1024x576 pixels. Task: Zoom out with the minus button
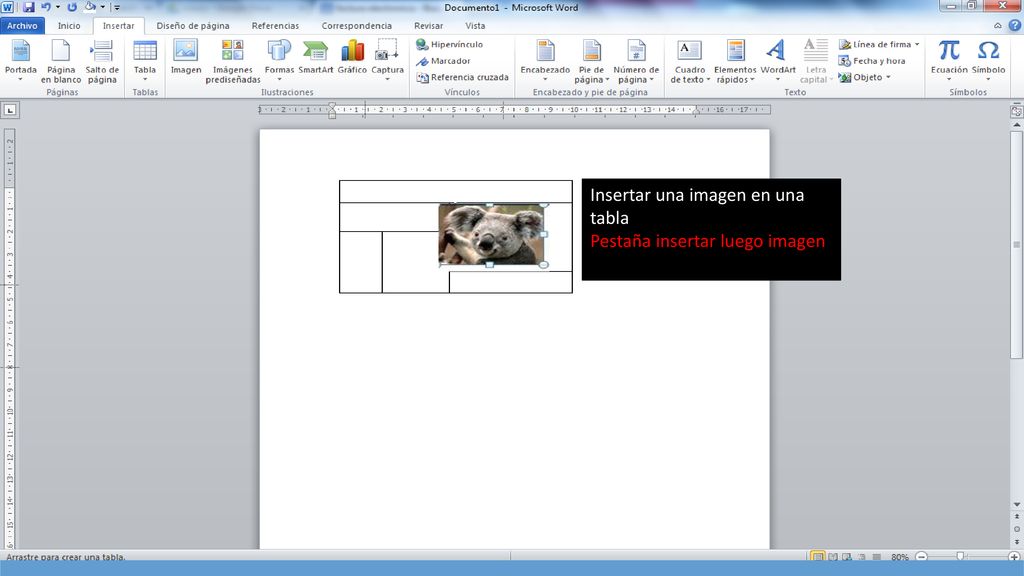(x=921, y=557)
